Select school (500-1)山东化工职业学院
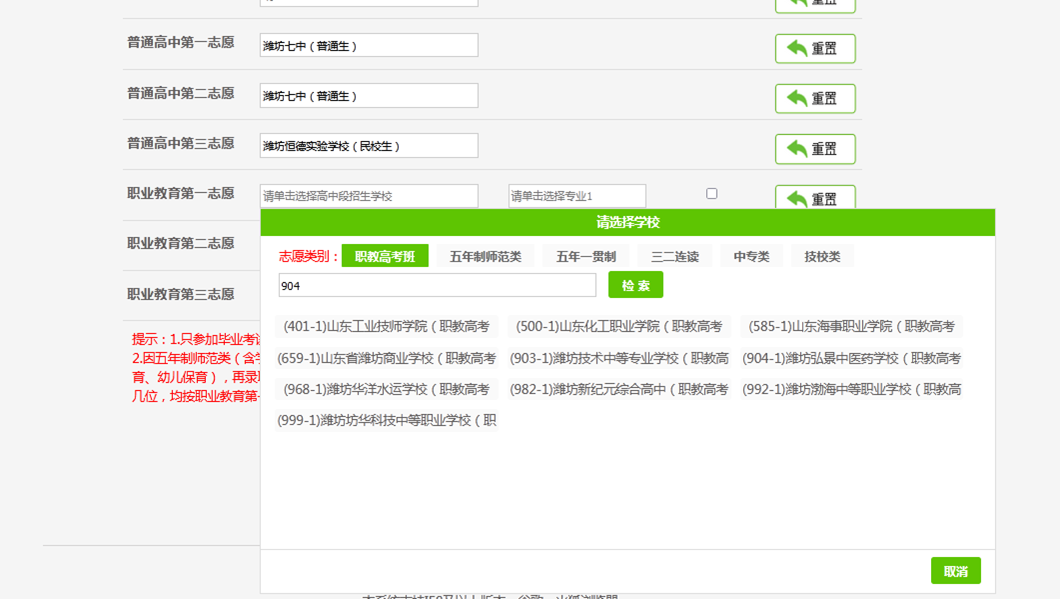This screenshot has height=599, width=1060. pos(619,327)
